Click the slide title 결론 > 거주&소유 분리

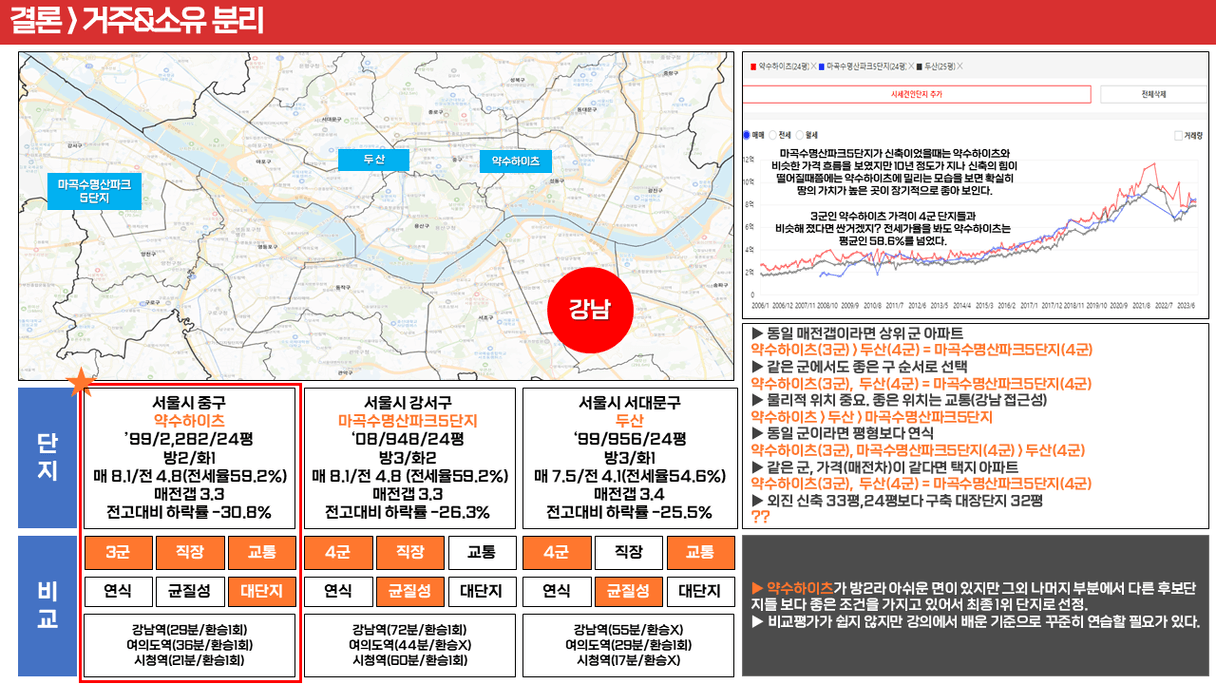[137, 21]
